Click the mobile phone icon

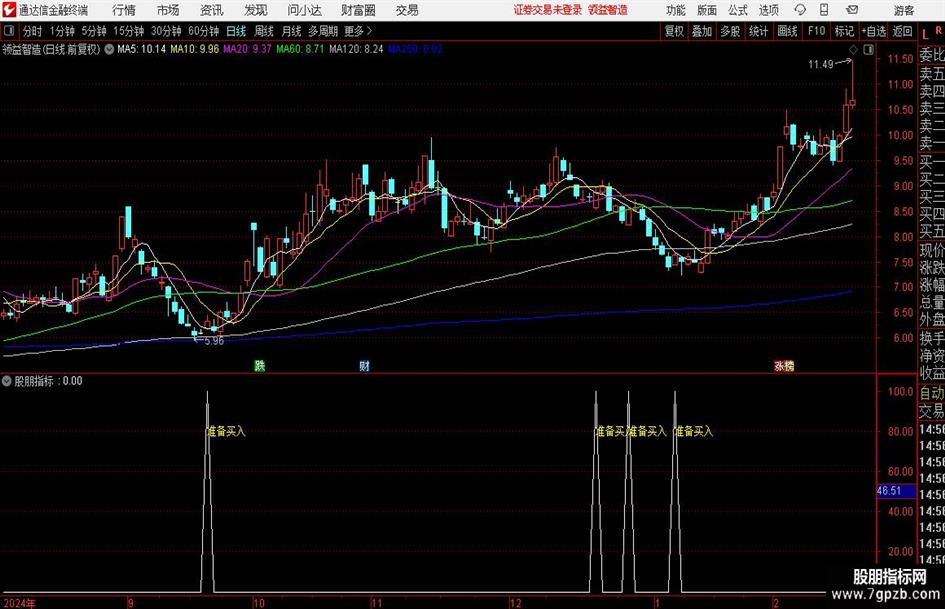pyautogui.click(x=824, y=9)
